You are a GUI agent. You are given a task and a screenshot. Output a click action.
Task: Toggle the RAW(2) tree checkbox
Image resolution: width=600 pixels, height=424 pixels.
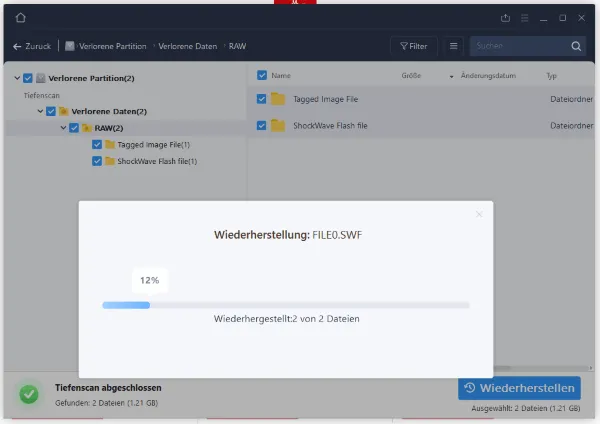[x=74, y=128]
